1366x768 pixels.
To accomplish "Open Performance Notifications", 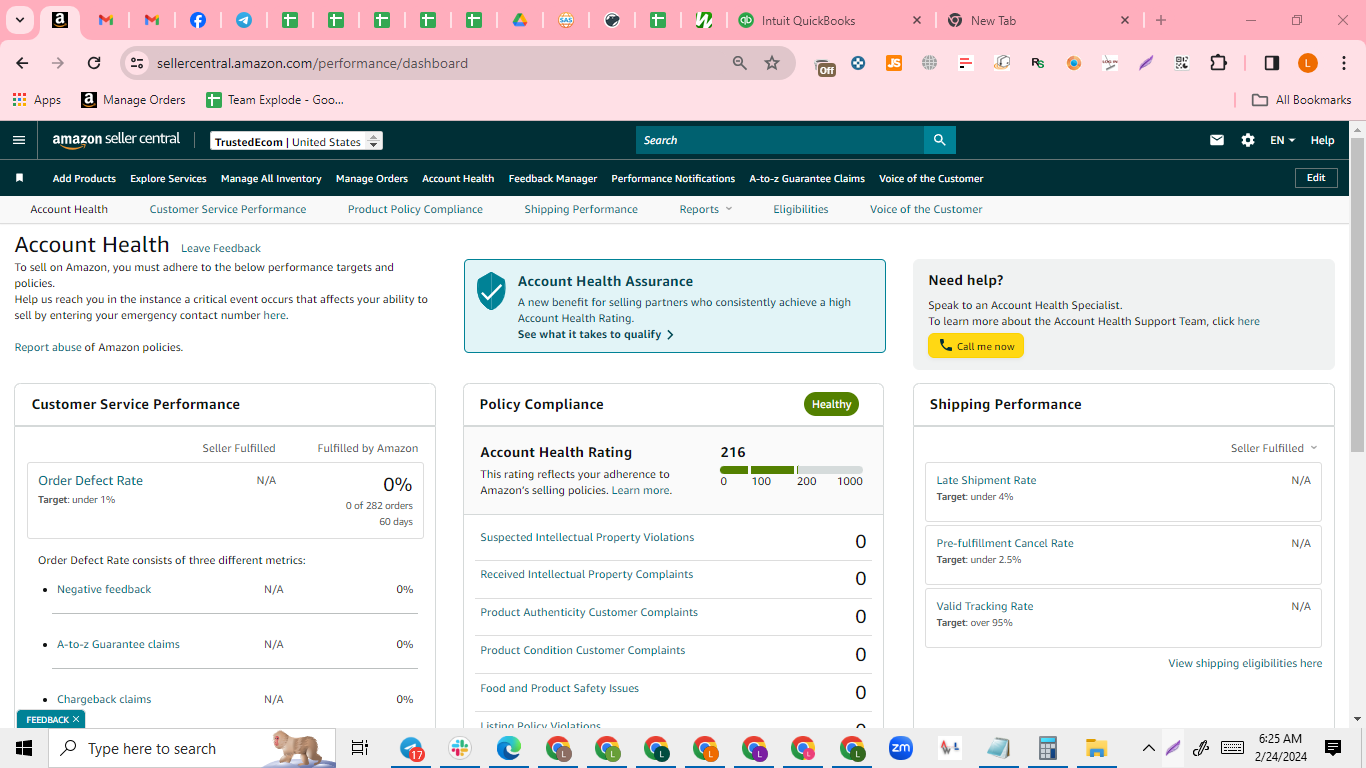I will coord(673,178).
